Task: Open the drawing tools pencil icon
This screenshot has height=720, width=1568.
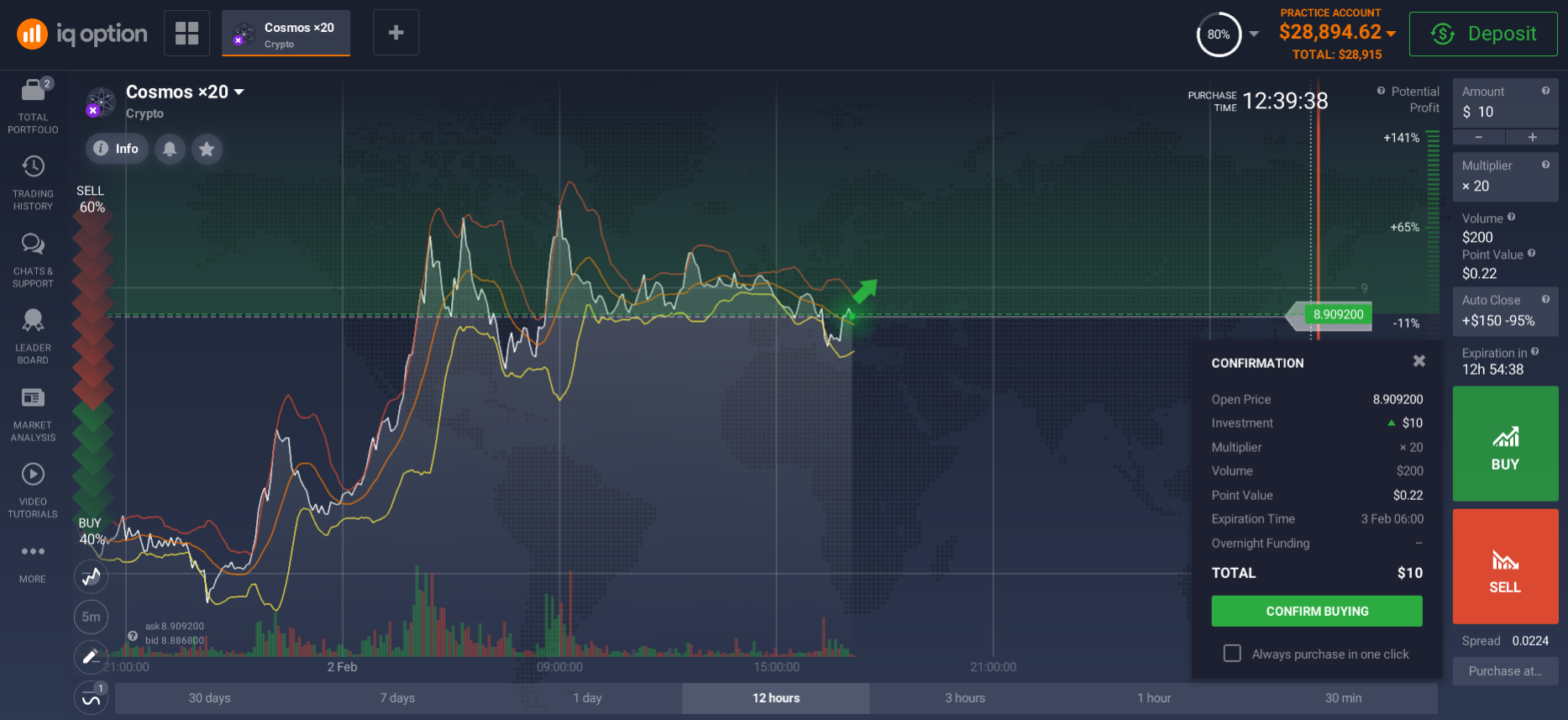Action: click(x=92, y=657)
